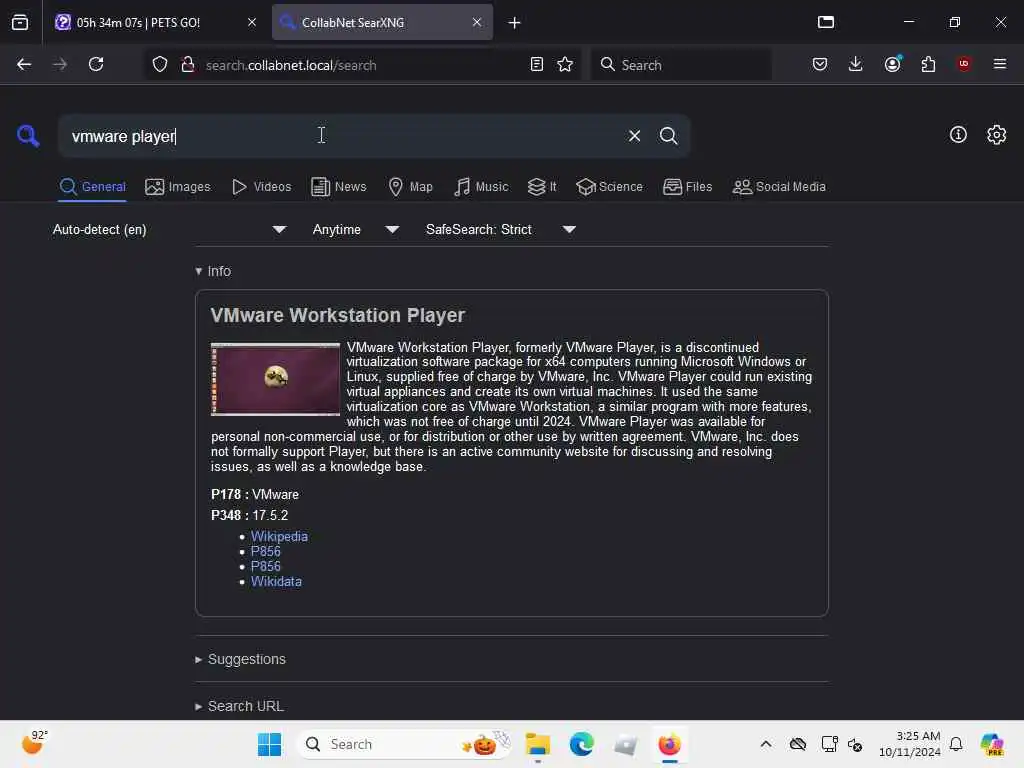Viewport: 1024px width, 768px height.
Task: Click the Windows taskbar Search box
Action: (x=404, y=744)
